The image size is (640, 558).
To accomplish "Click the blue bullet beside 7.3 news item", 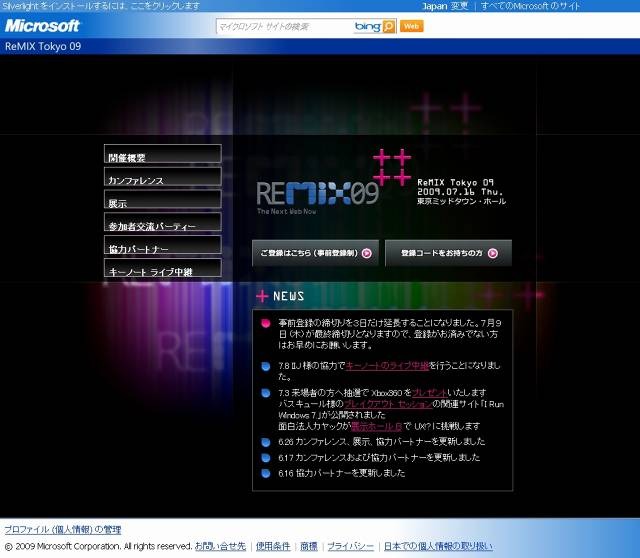I will point(266,393).
